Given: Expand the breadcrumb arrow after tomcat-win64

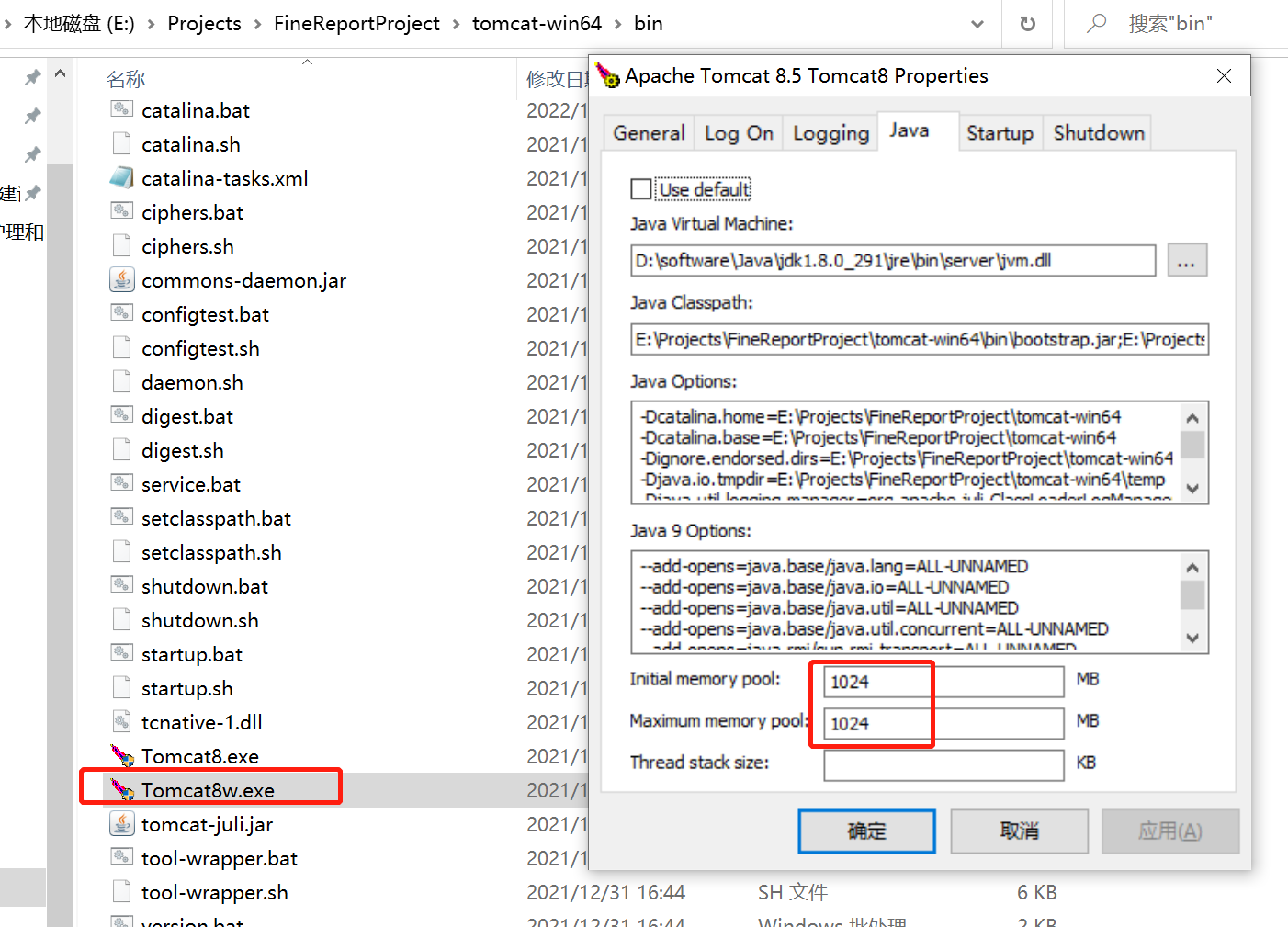Looking at the screenshot, I should tap(618, 24).
